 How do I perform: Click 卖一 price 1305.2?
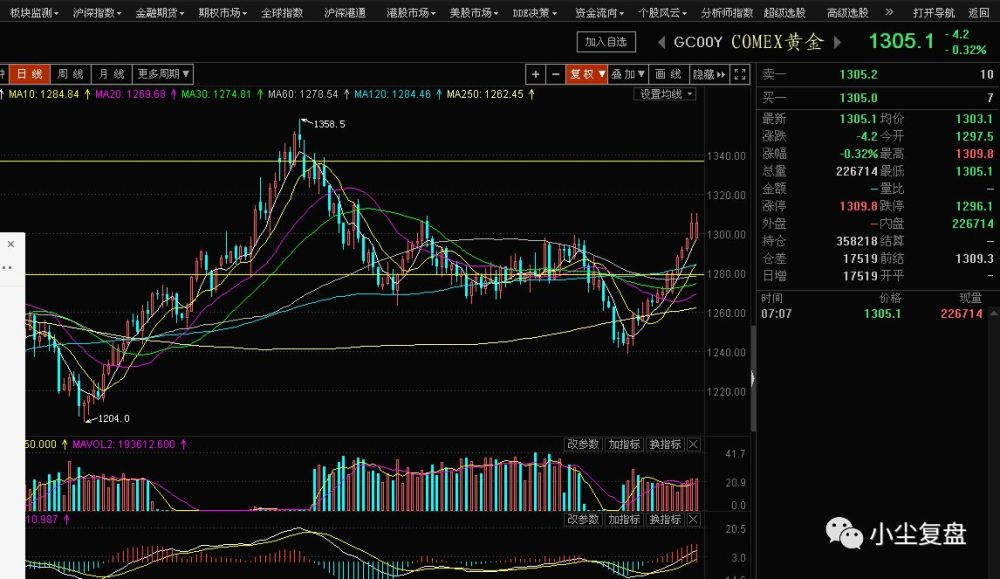858,75
